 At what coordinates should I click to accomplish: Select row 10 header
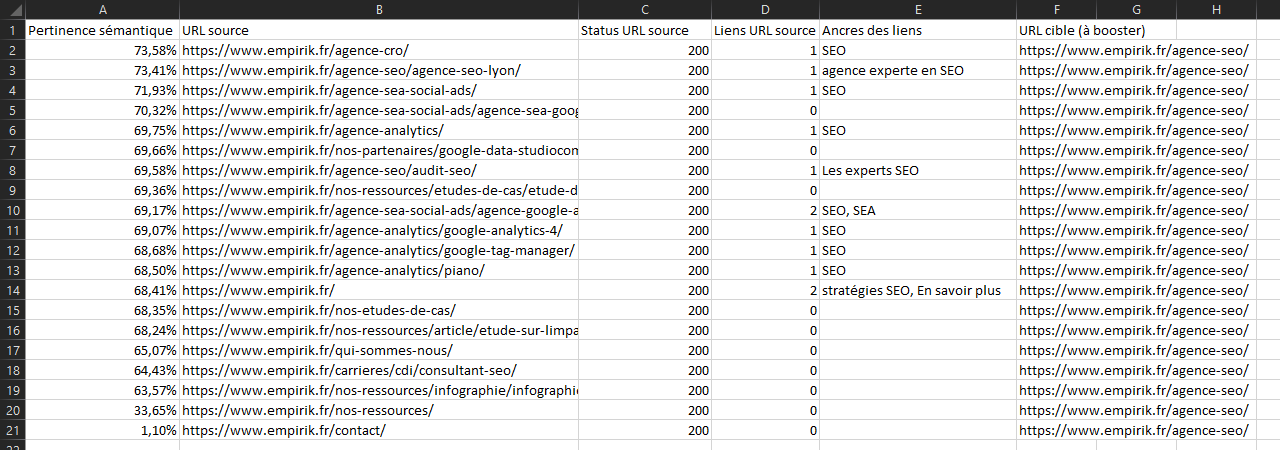pyautogui.click(x=12, y=210)
